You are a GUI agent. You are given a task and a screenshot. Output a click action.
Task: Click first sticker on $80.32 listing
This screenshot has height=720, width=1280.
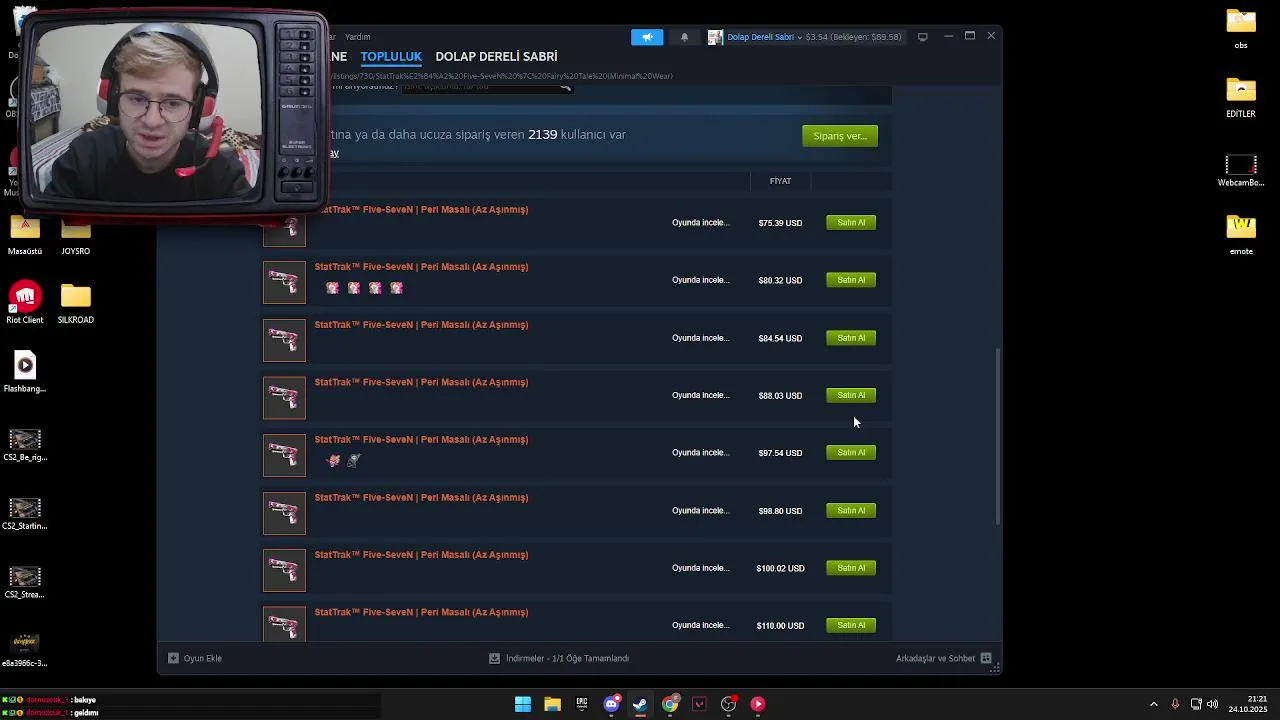click(x=333, y=288)
